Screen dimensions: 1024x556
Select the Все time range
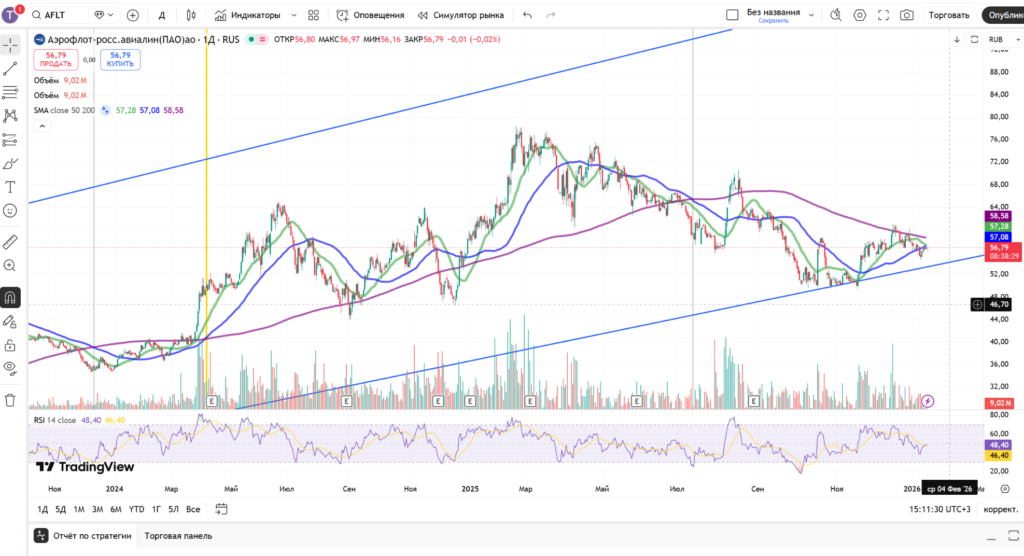tap(193, 509)
